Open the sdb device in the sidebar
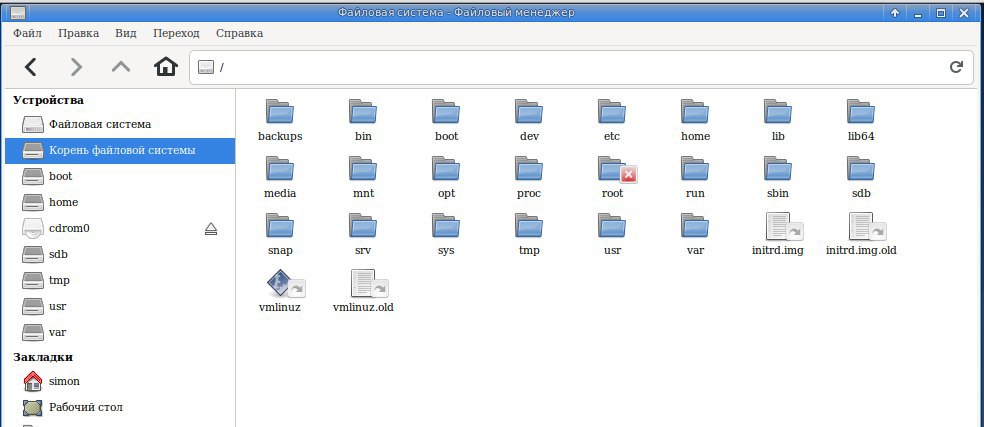 (x=120, y=254)
